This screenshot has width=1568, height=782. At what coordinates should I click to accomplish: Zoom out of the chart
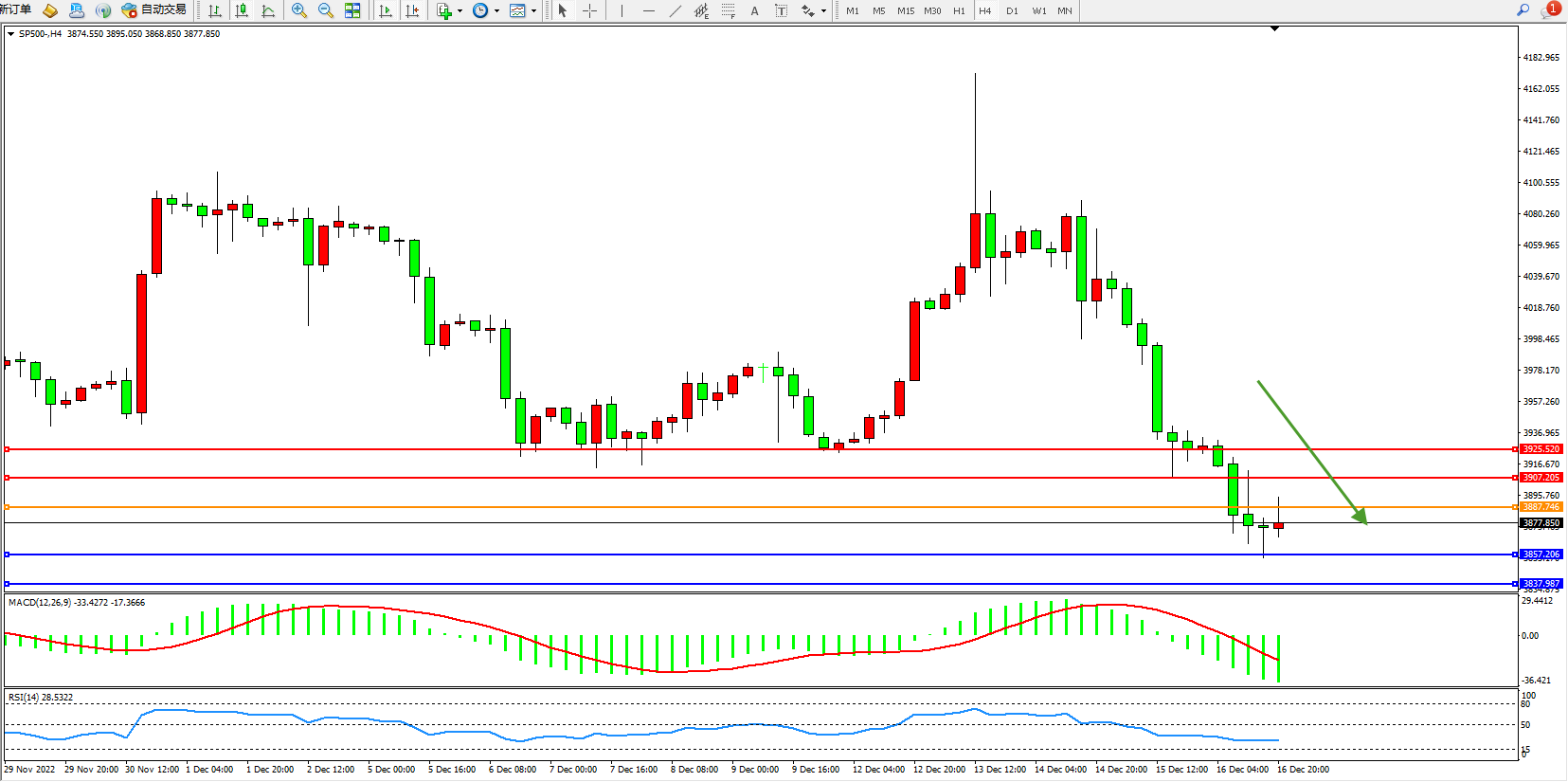click(x=326, y=10)
